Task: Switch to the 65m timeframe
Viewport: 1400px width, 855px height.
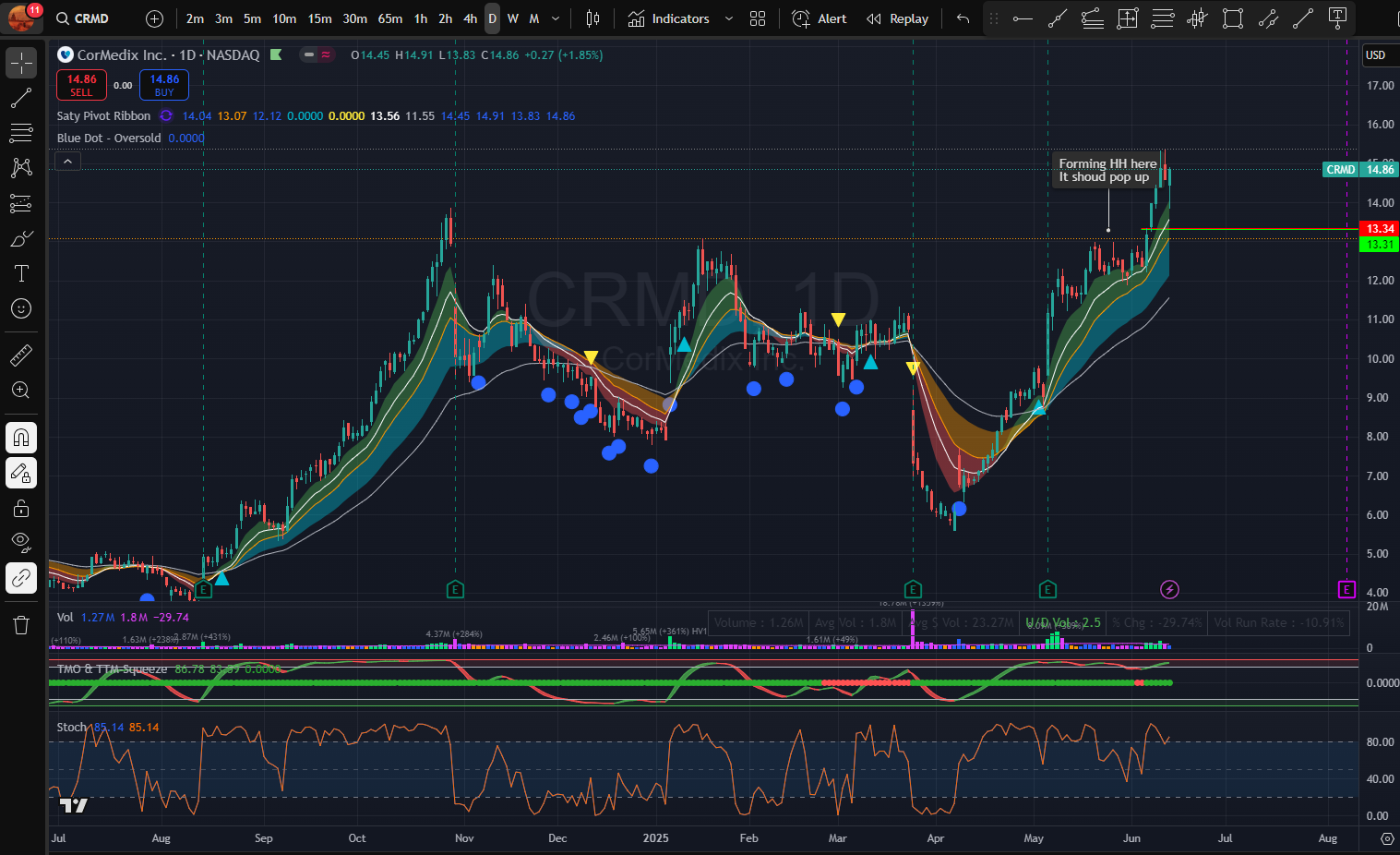Action: pyautogui.click(x=389, y=18)
